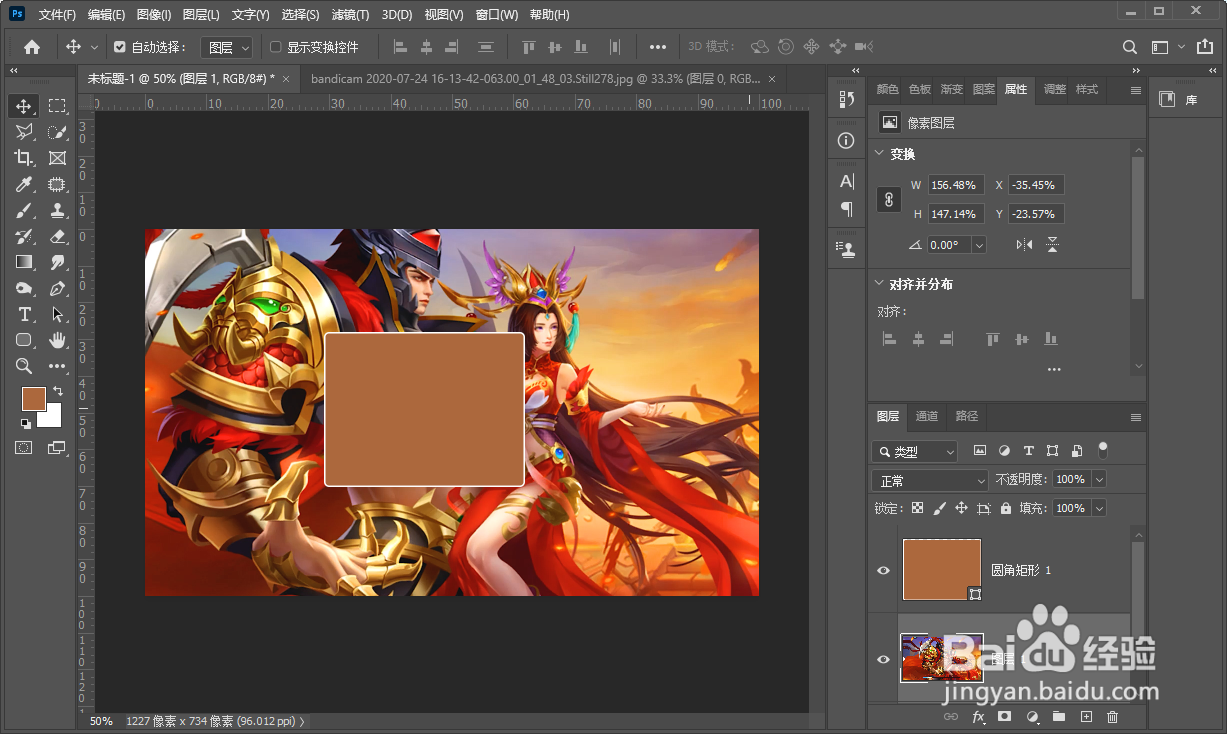The width and height of the screenshot is (1227, 734).
Task: Switch to the 通道 tab
Action: (x=927, y=416)
